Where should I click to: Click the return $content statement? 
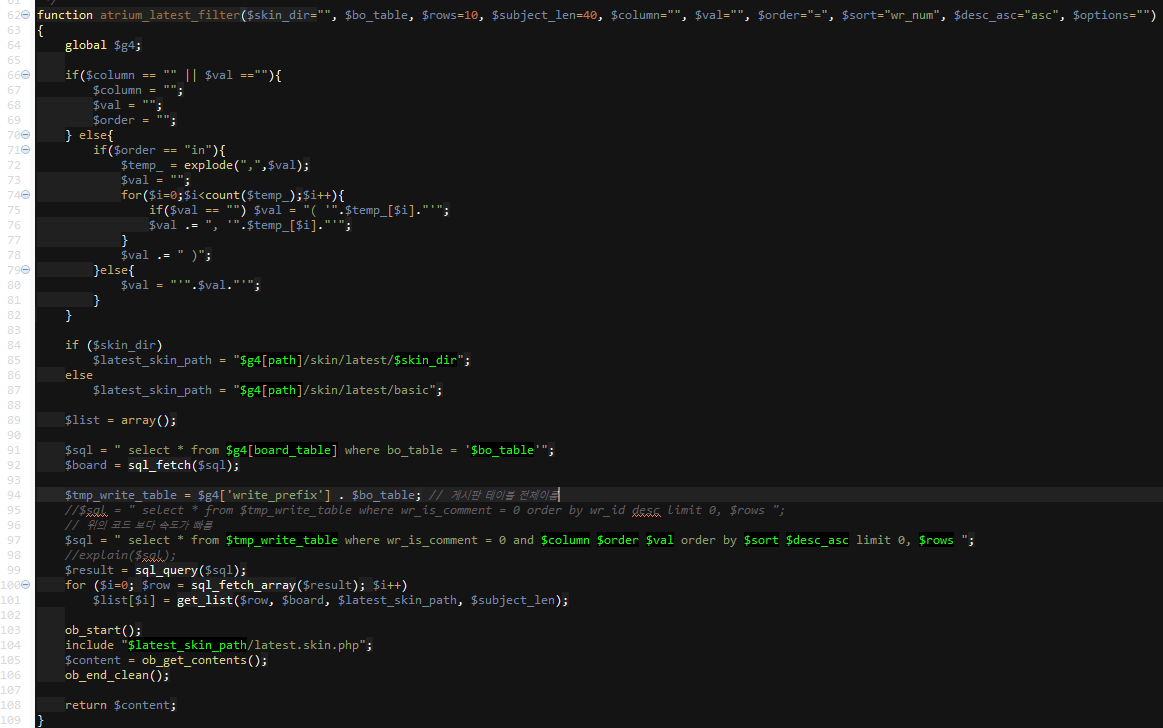point(120,705)
